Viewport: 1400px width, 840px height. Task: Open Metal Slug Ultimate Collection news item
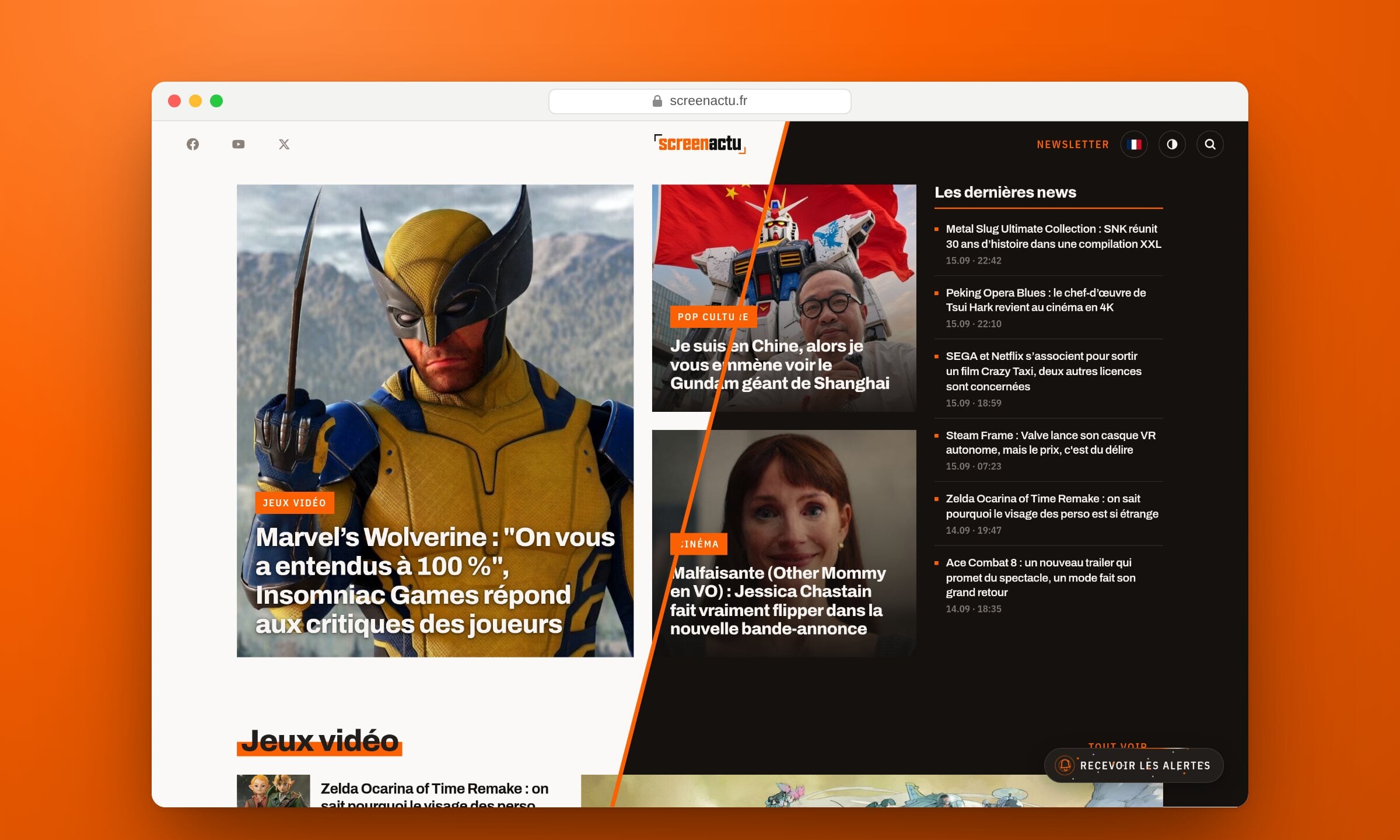click(1053, 236)
